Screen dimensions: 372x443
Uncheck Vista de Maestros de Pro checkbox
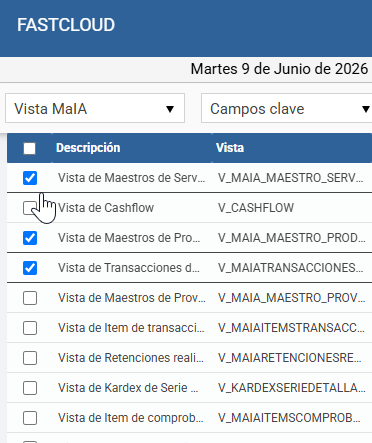30,238
